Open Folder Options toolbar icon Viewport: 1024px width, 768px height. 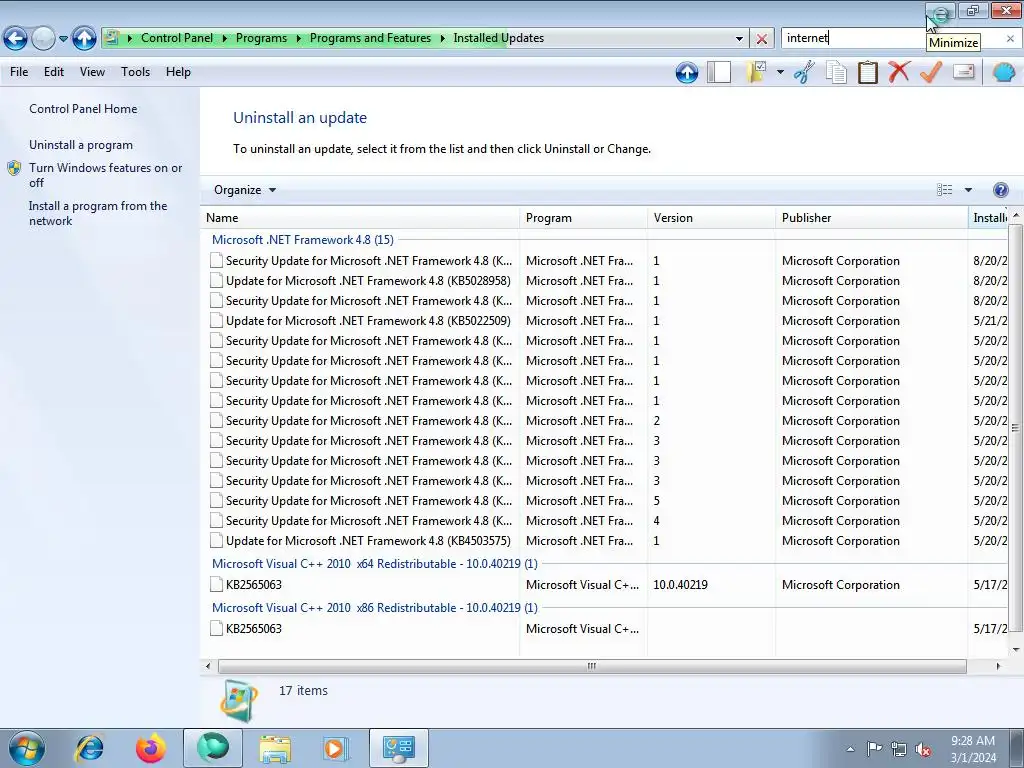(x=756, y=72)
